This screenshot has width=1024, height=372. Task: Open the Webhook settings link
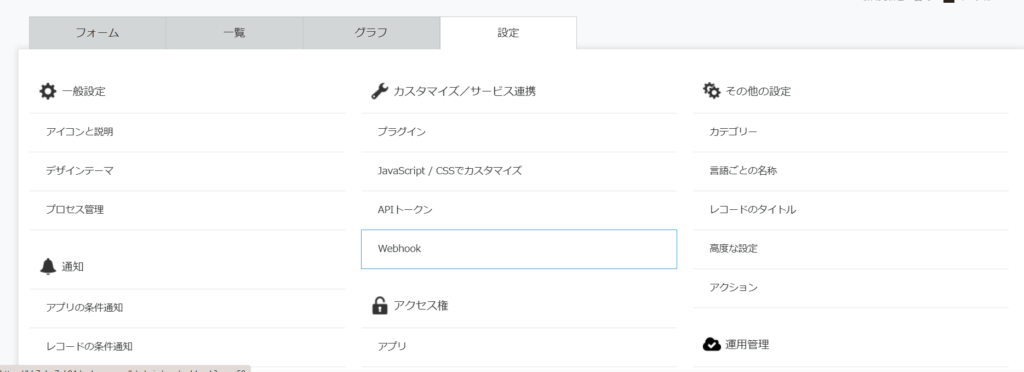click(x=519, y=249)
